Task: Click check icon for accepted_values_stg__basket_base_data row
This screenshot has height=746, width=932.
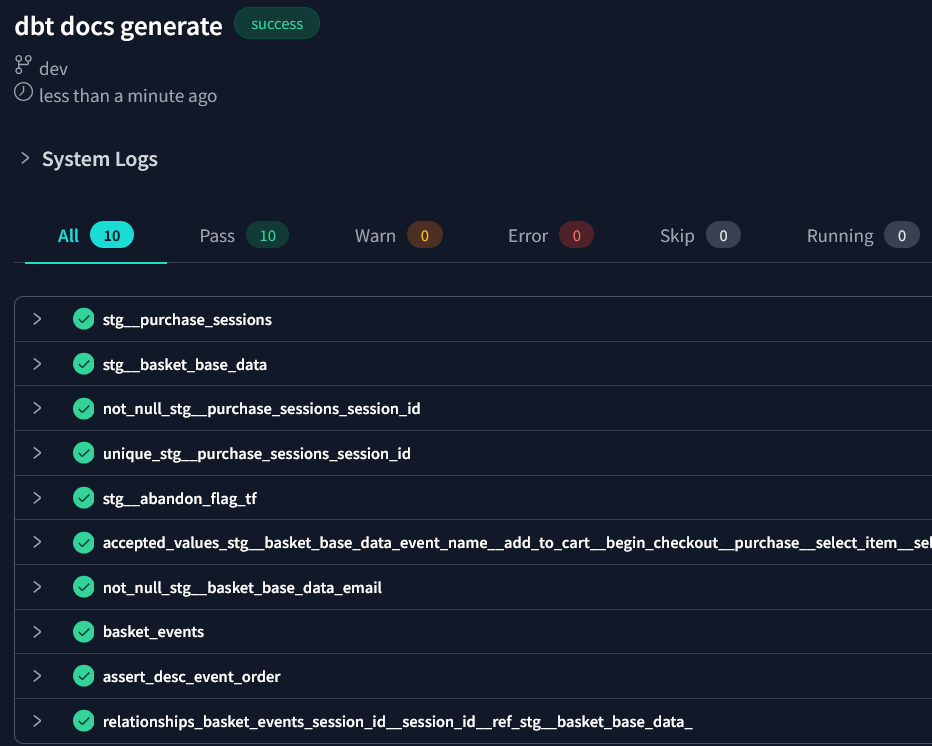Action: 84,542
